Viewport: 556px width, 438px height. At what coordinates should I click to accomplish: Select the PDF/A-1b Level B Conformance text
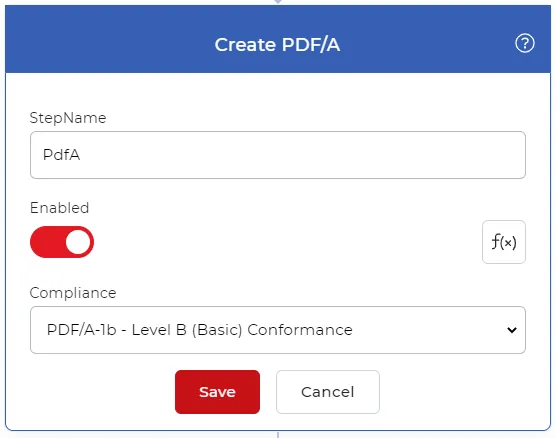(x=199, y=330)
